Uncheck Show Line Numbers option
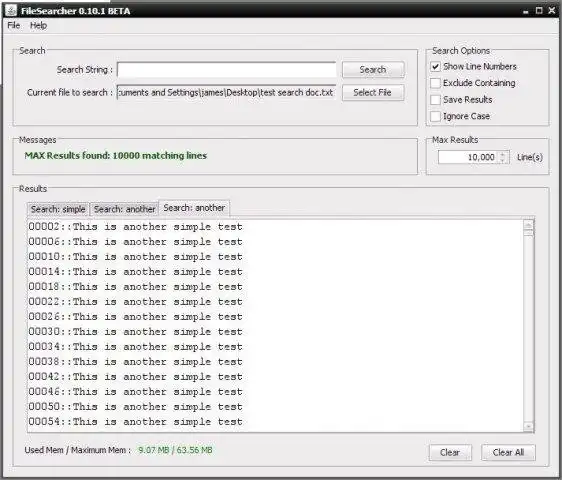 (x=435, y=67)
